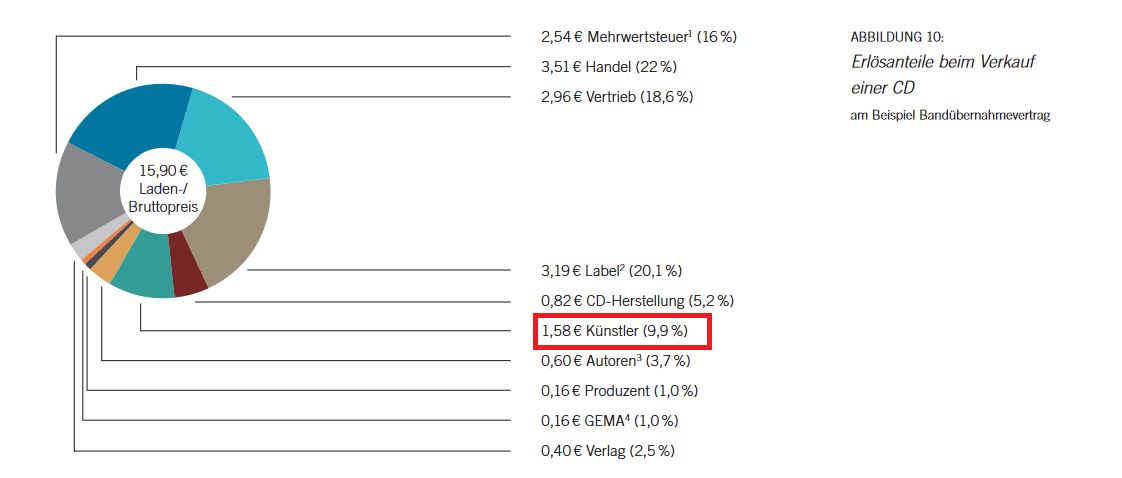The image size is (1122, 478).
Task: Click the 0,60 € Autoren legend text
Action: click(615, 361)
